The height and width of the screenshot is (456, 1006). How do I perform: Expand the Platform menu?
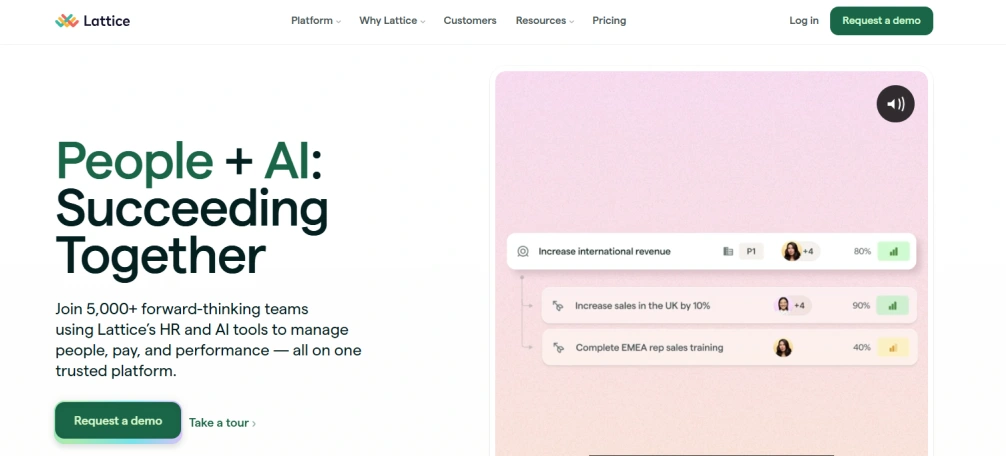click(316, 21)
